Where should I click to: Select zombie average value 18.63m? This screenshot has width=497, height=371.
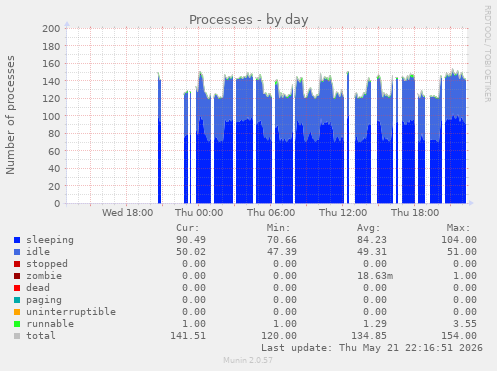[x=375, y=276]
